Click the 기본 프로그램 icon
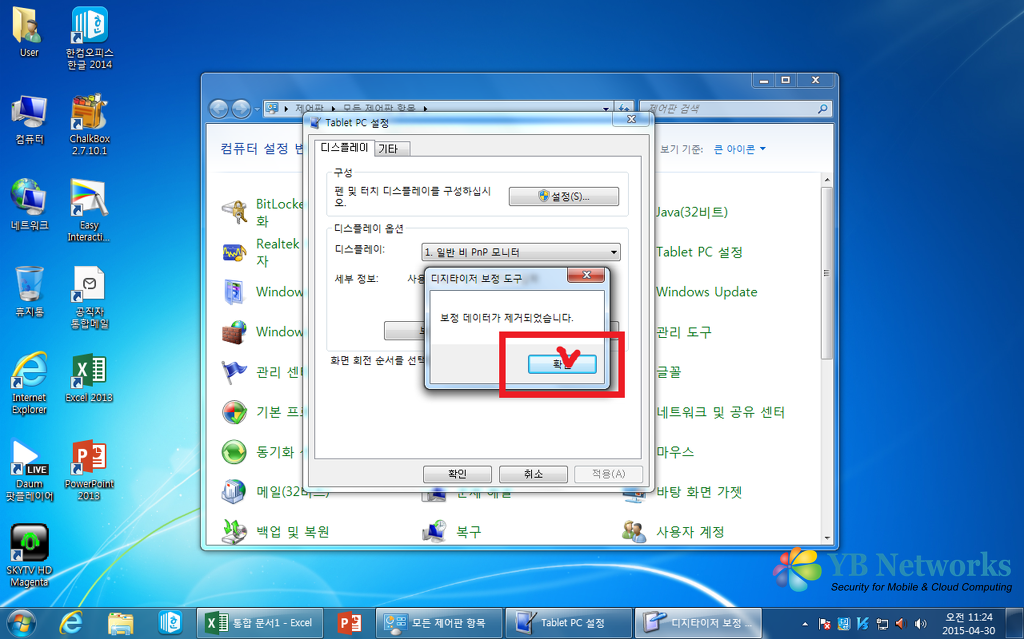This screenshot has height=639, width=1024. [x=234, y=412]
